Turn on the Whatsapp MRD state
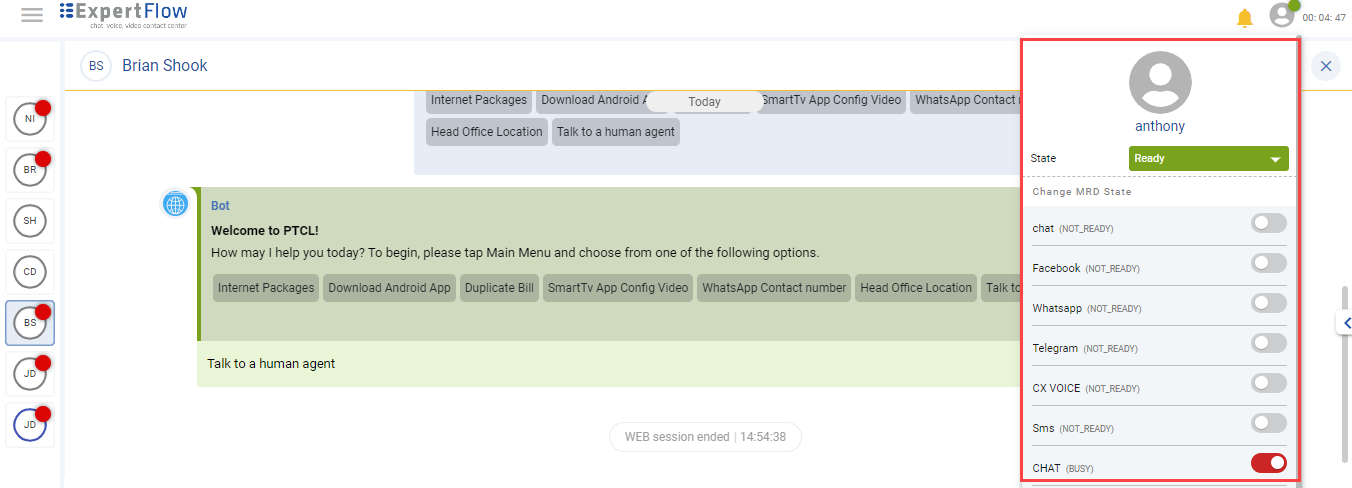1352x488 pixels. click(1268, 303)
